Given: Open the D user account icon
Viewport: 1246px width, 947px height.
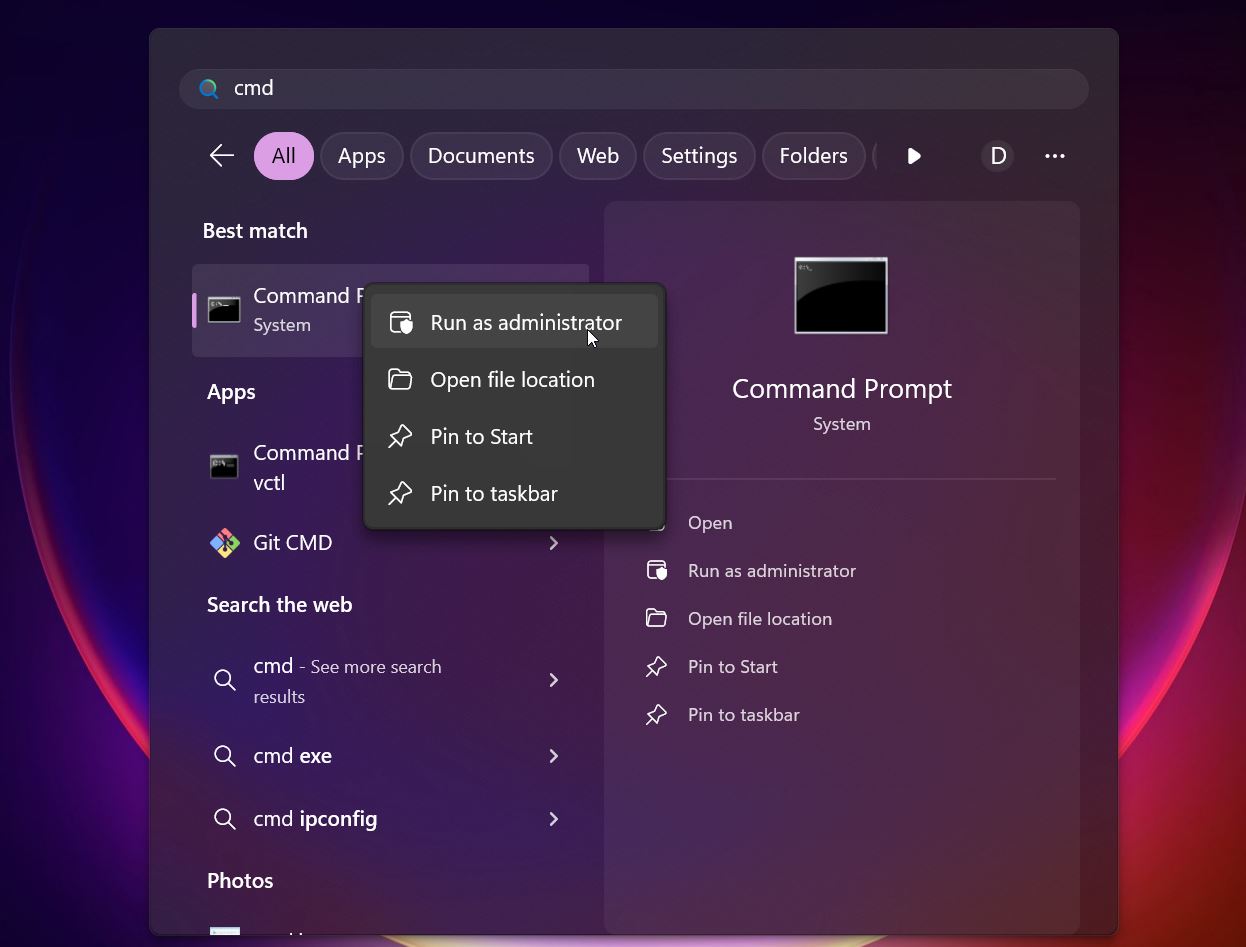Looking at the screenshot, I should [x=997, y=156].
